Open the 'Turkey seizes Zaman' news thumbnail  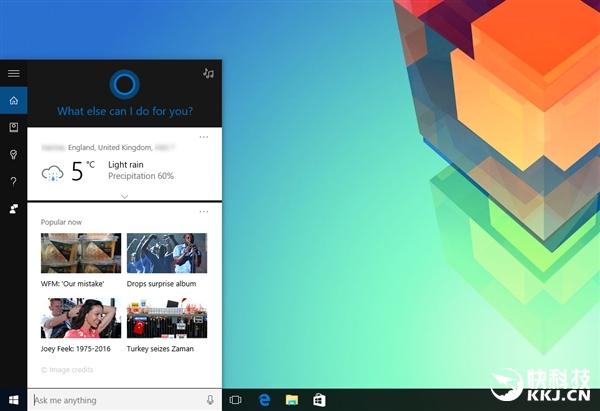click(x=167, y=319)
